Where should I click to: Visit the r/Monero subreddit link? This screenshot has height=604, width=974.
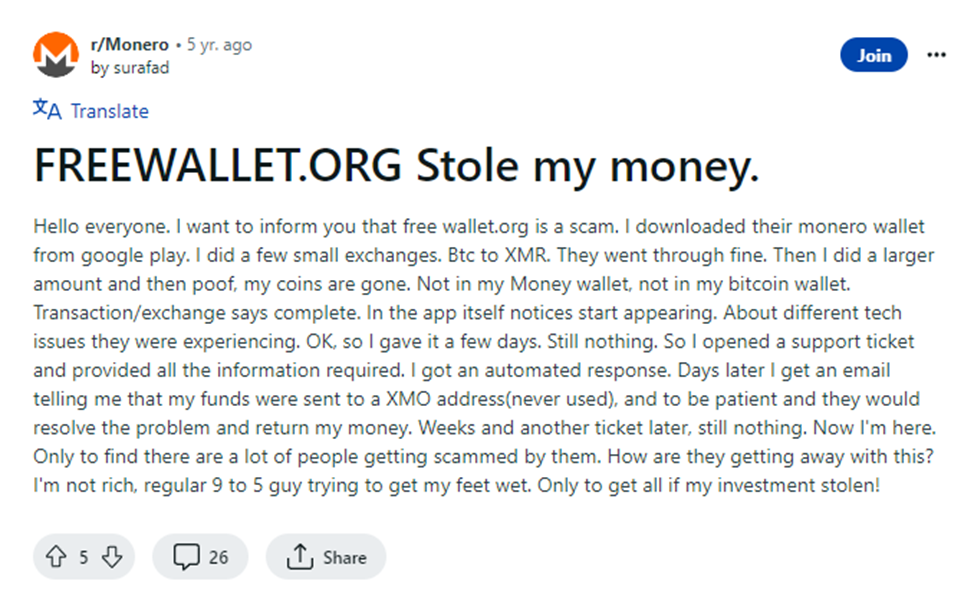[x=130, y=45]
